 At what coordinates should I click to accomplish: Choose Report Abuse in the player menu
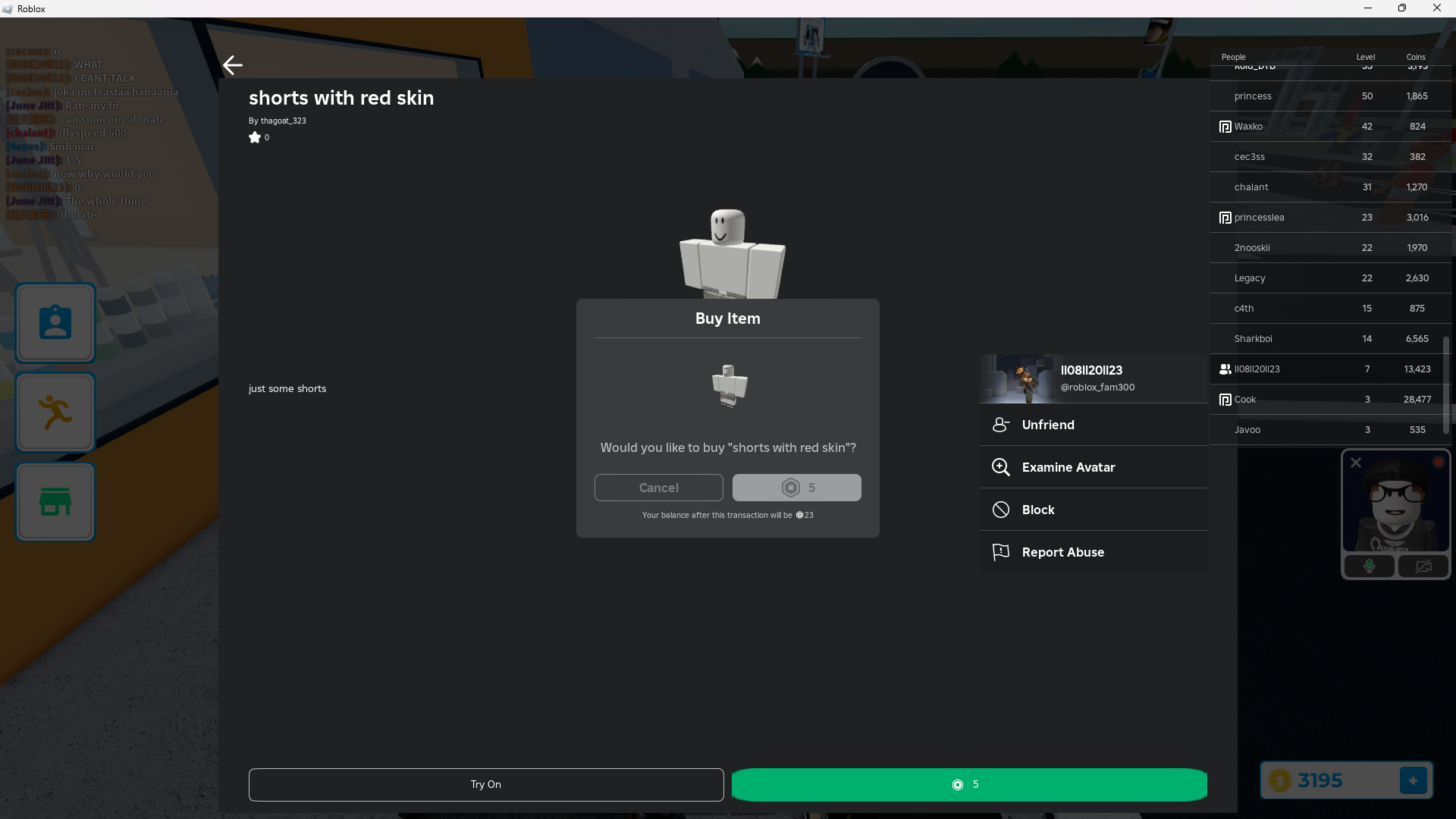[1094, 552]
